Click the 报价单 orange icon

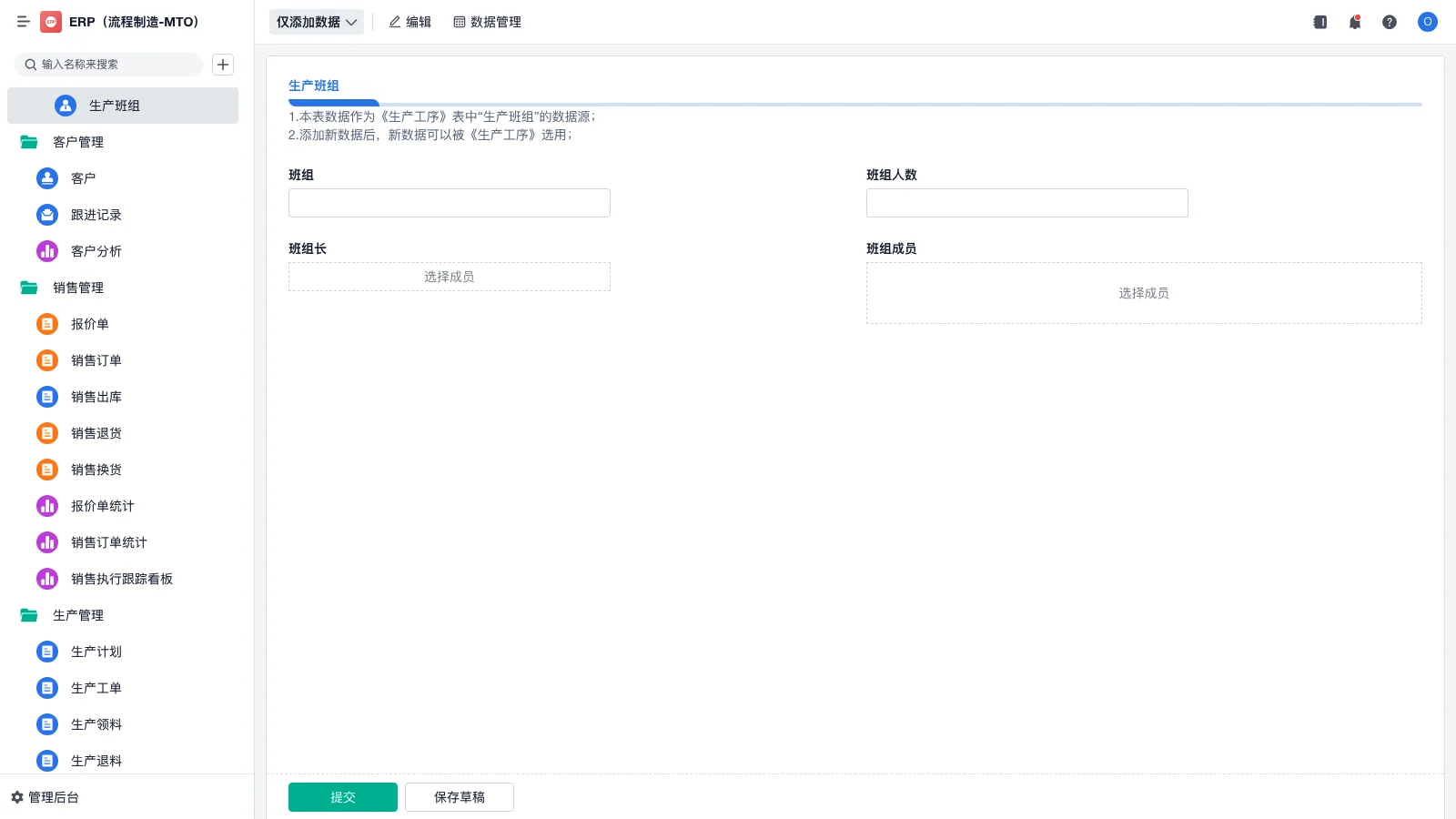click(47, 324)
